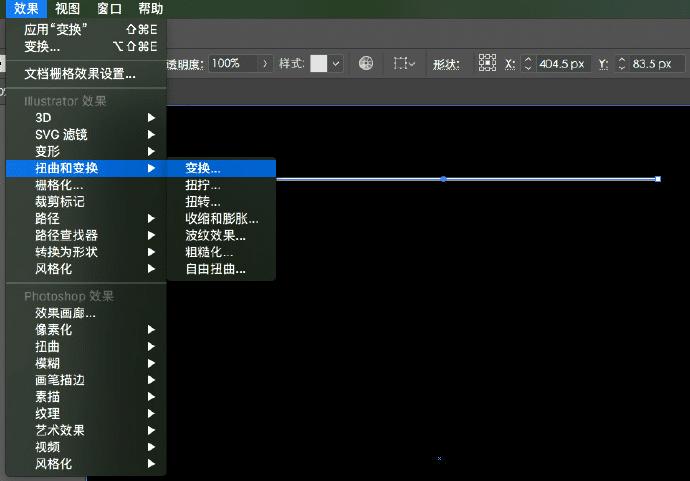This screenshot has width=690, height=481.
Task: Select 扭曲和变换 menu item
Action: (x=86, y=168)
